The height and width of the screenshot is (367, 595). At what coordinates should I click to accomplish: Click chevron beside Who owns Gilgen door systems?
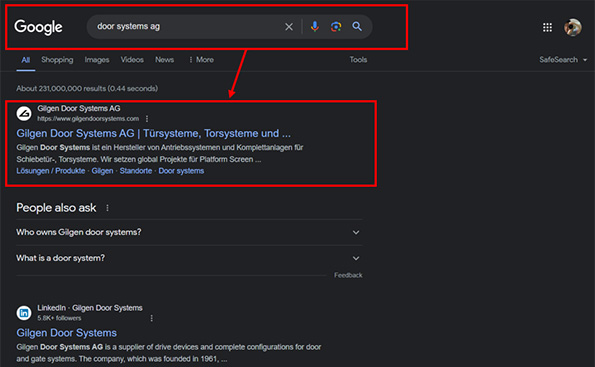(x=356, y=232)
